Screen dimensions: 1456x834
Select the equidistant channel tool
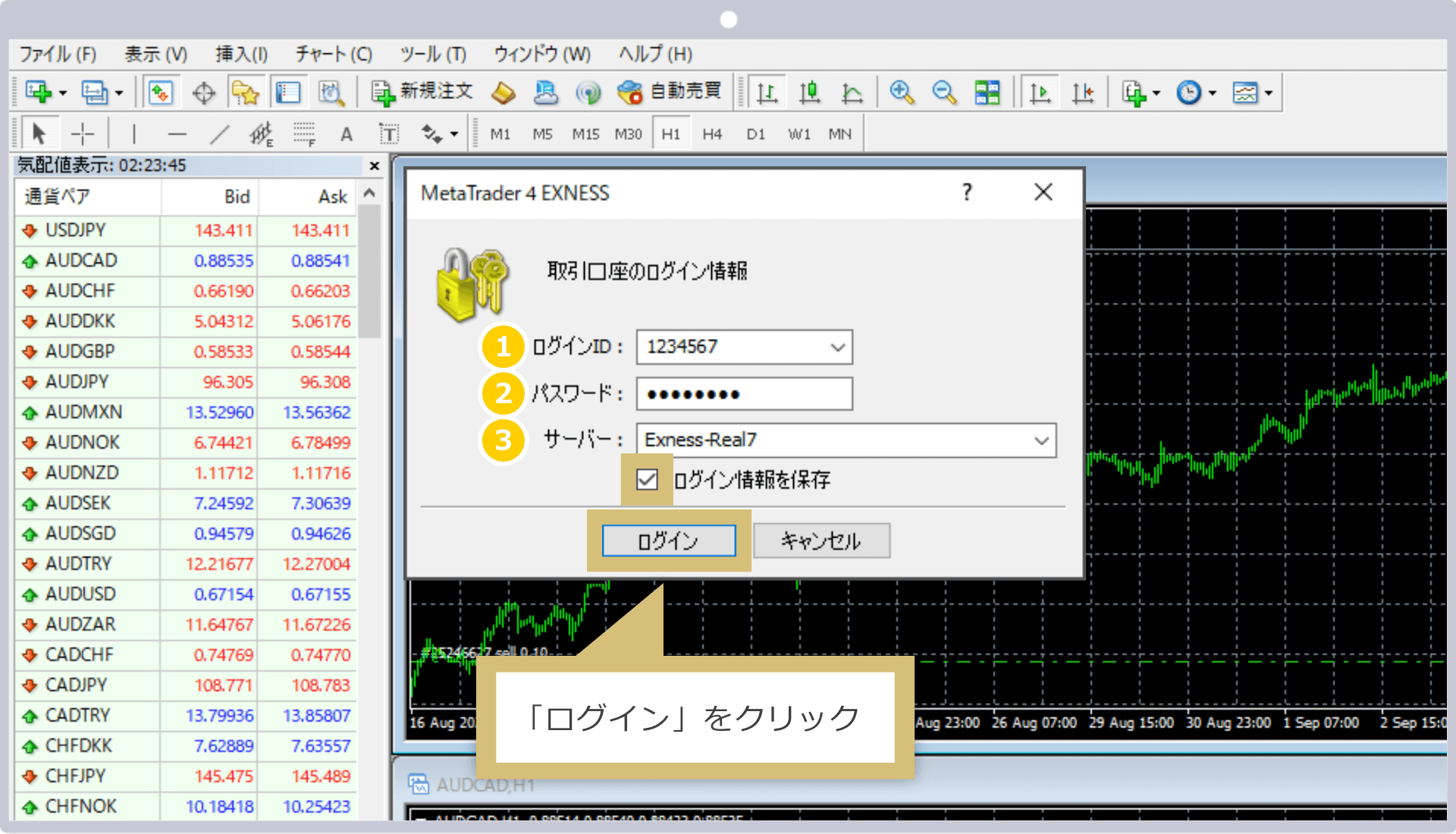(x=262, y=134)
